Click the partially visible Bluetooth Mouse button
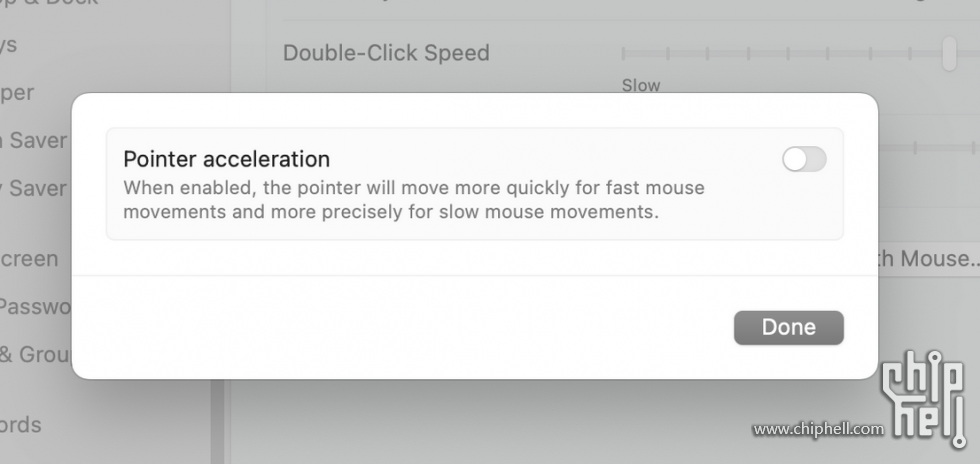 [929, 258]
